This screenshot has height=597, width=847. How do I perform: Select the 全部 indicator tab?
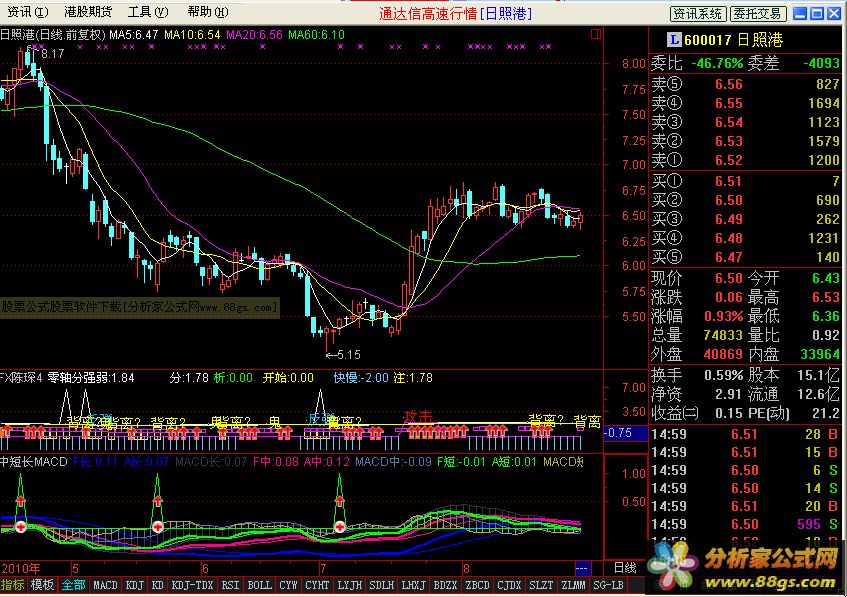pyautogui.click(x=73, y=585)
